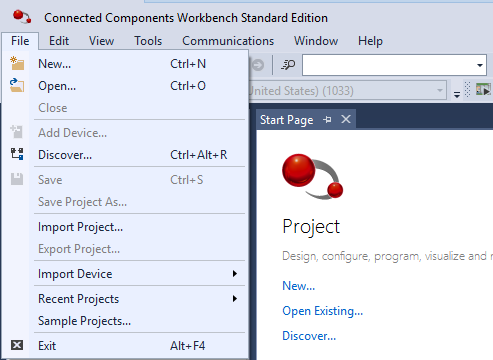Pin the Start Page tab
The width and height of the screenshot is (493, 360).
click(327, 119)
